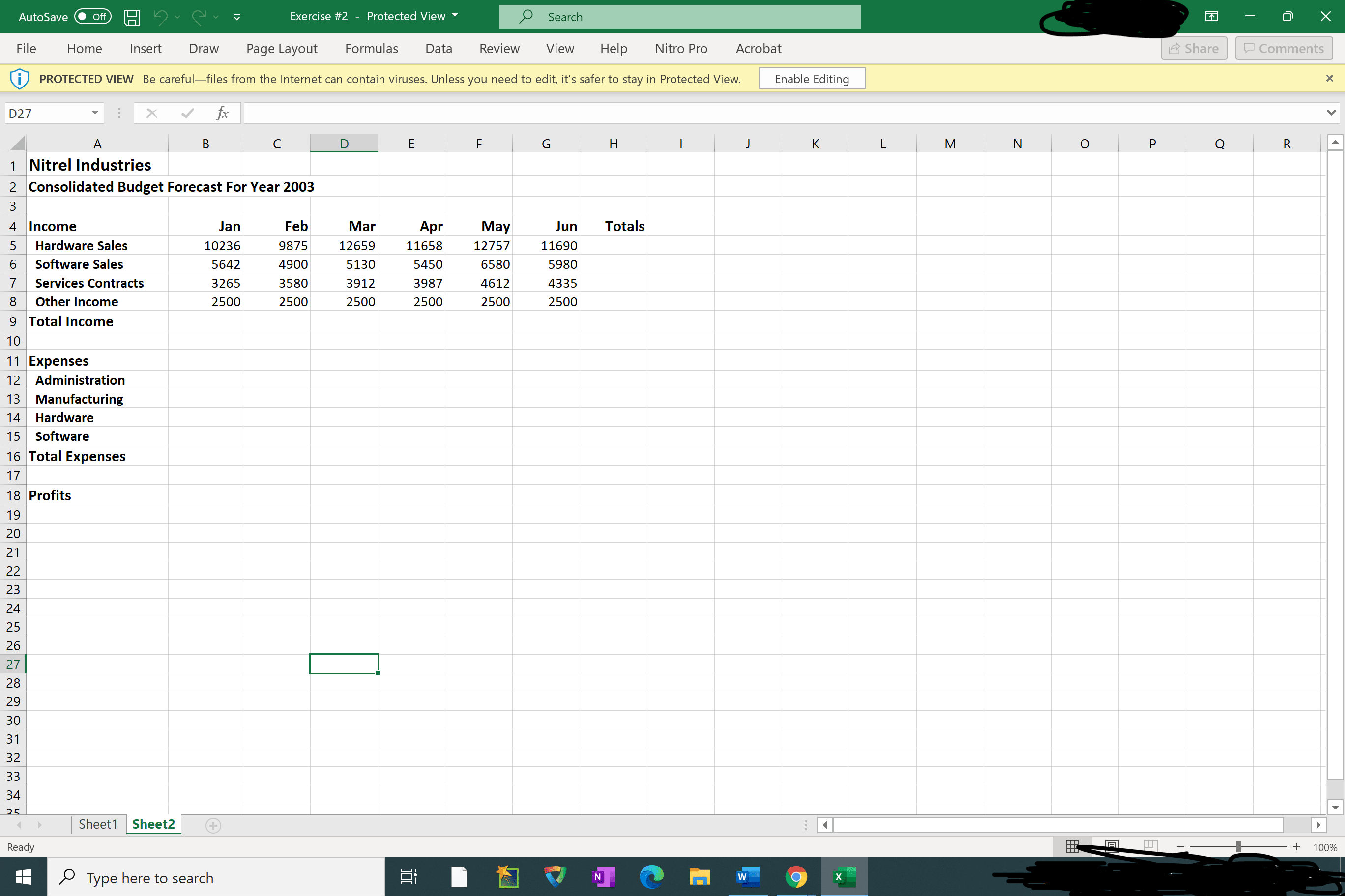Open the Formulas ribbon tab
The image size is (1345, 896).
pos(371,49)
